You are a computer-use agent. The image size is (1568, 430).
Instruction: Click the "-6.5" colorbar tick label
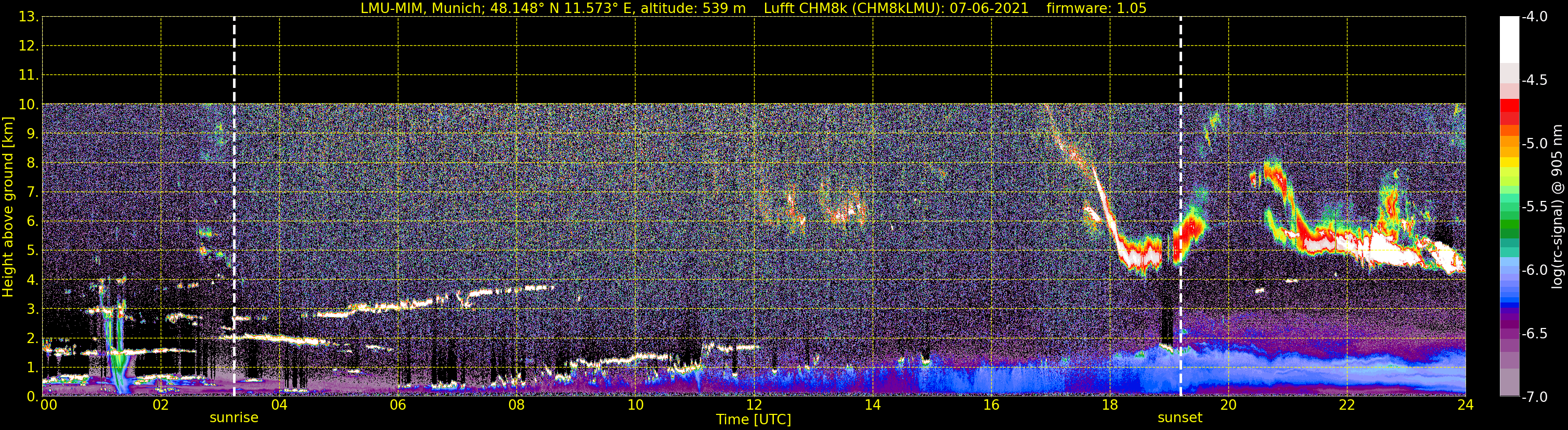pos(1534,334)
